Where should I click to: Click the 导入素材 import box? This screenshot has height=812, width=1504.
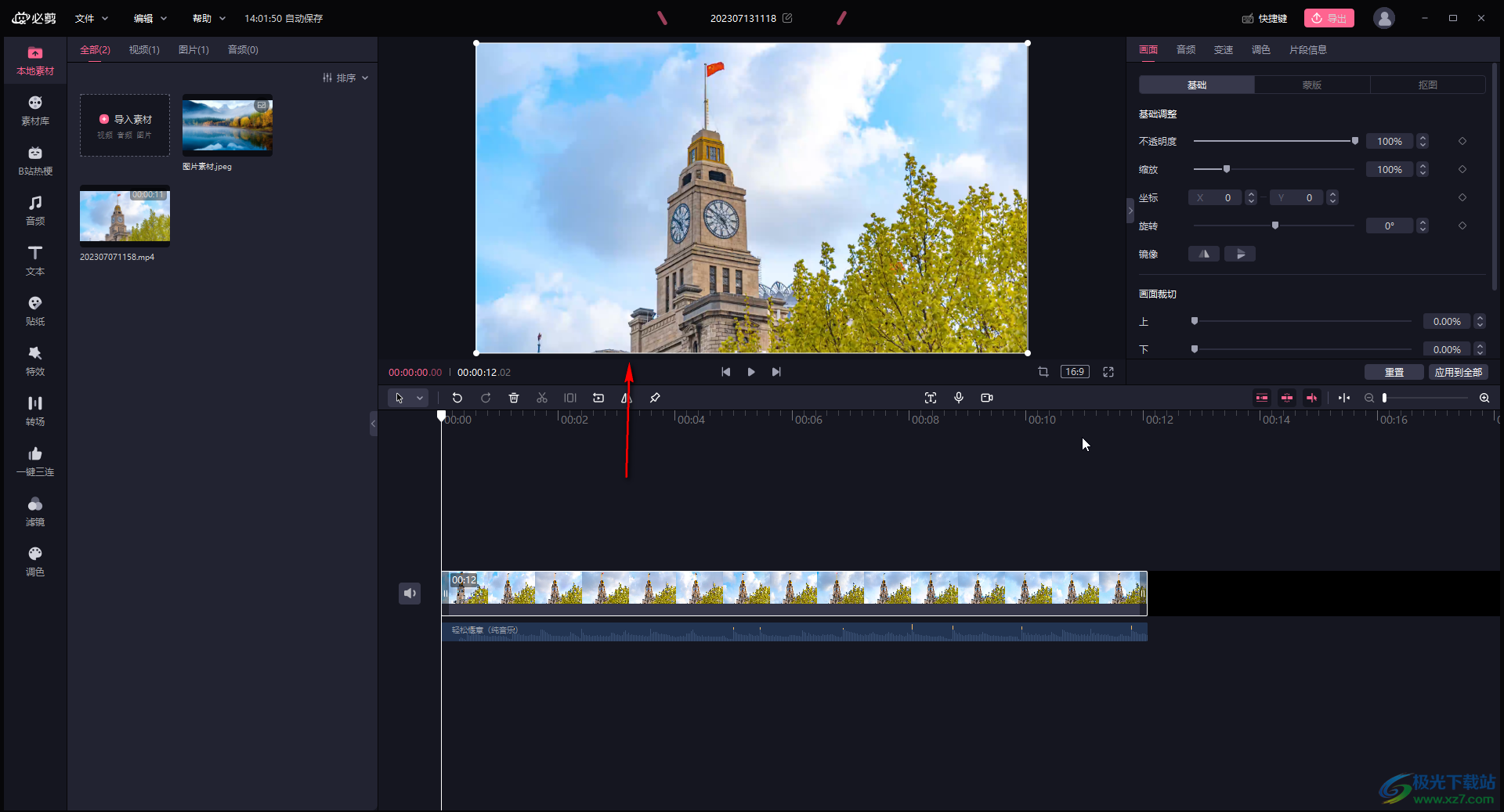(x=125, y=125)
